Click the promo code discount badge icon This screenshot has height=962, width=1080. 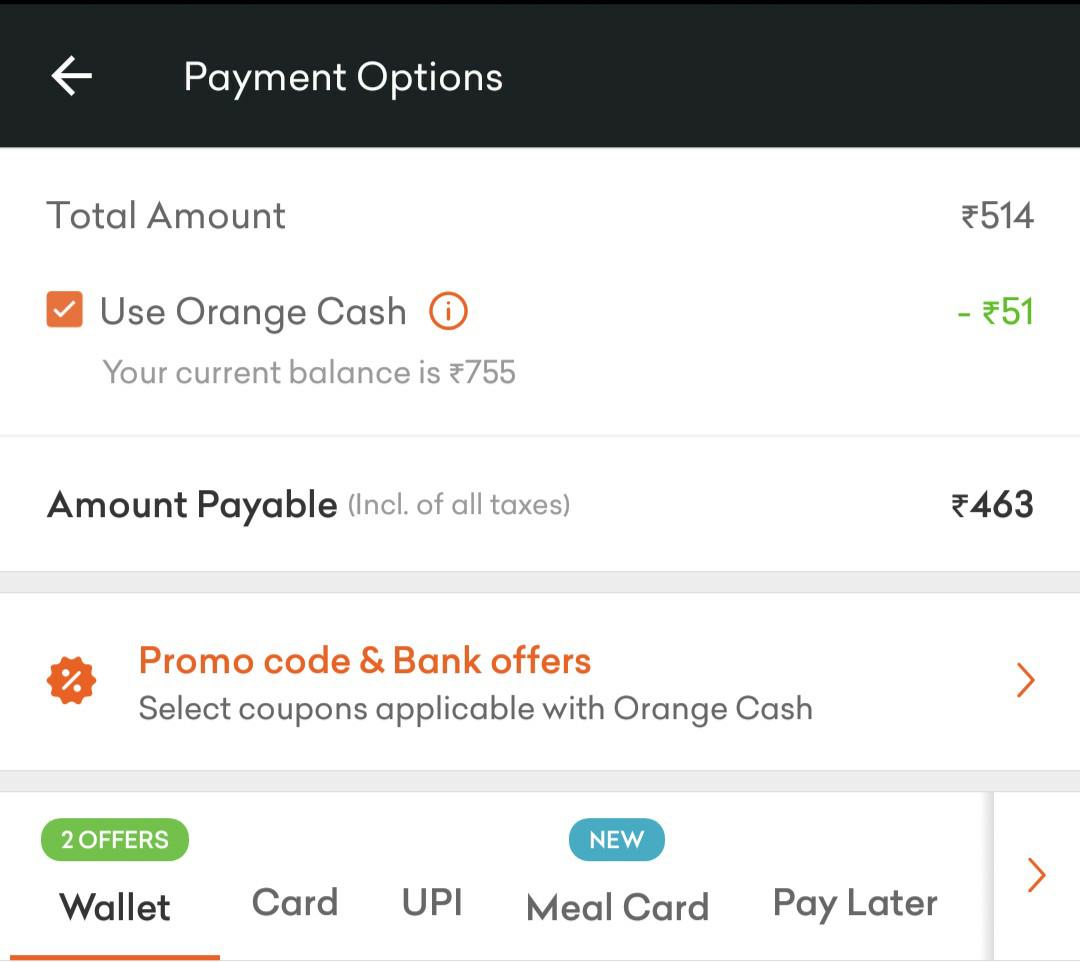(x=70, y=680)
